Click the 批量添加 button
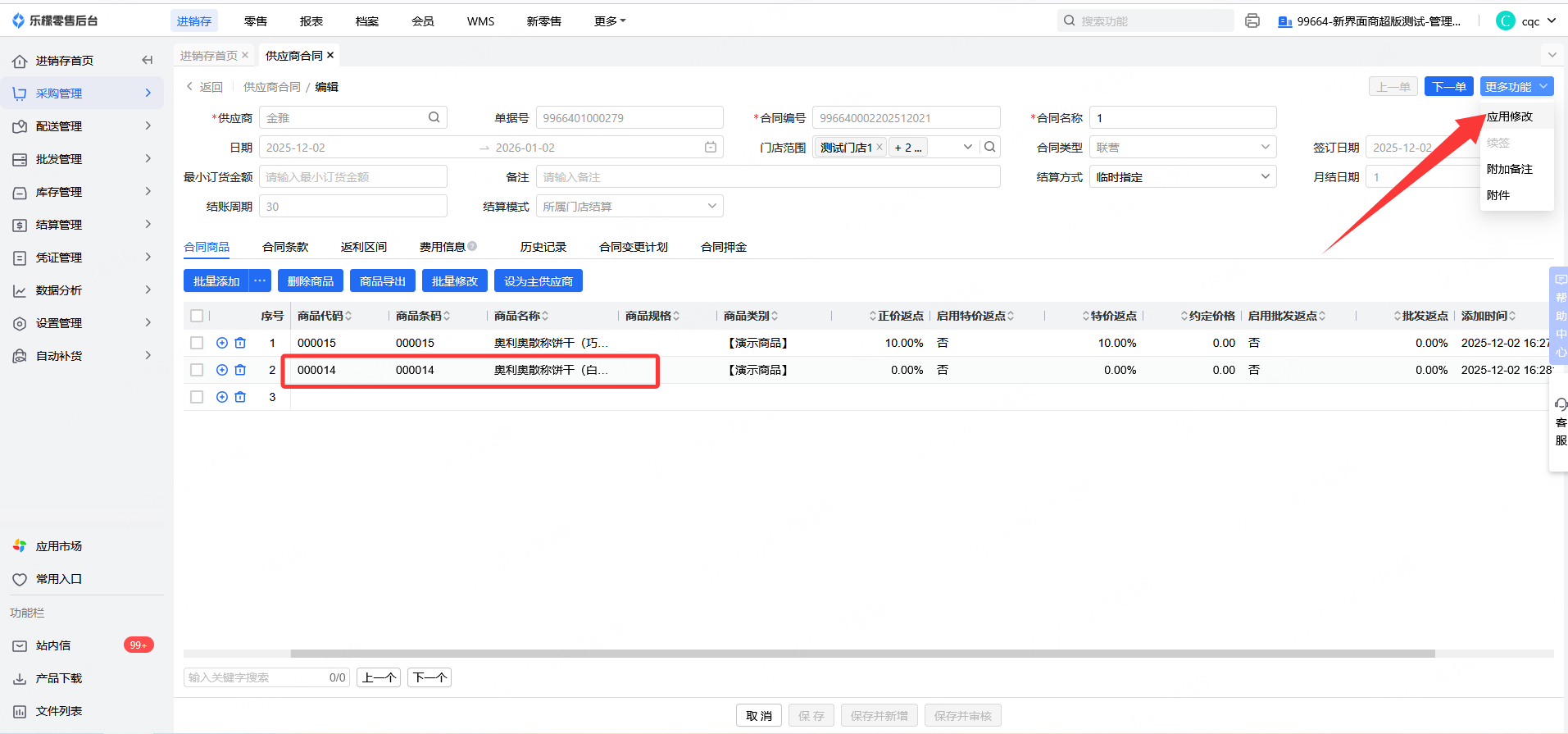Screen dimensions: 1568x734 [x=216, y=280]
